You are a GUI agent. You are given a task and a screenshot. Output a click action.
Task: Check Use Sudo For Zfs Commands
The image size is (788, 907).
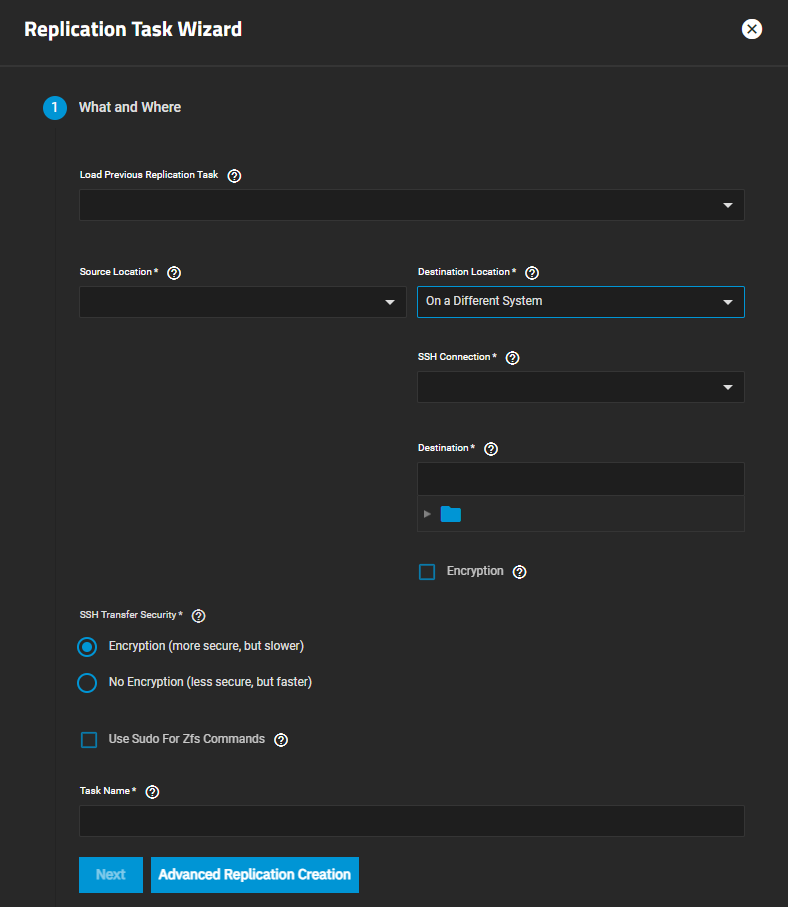89,740
